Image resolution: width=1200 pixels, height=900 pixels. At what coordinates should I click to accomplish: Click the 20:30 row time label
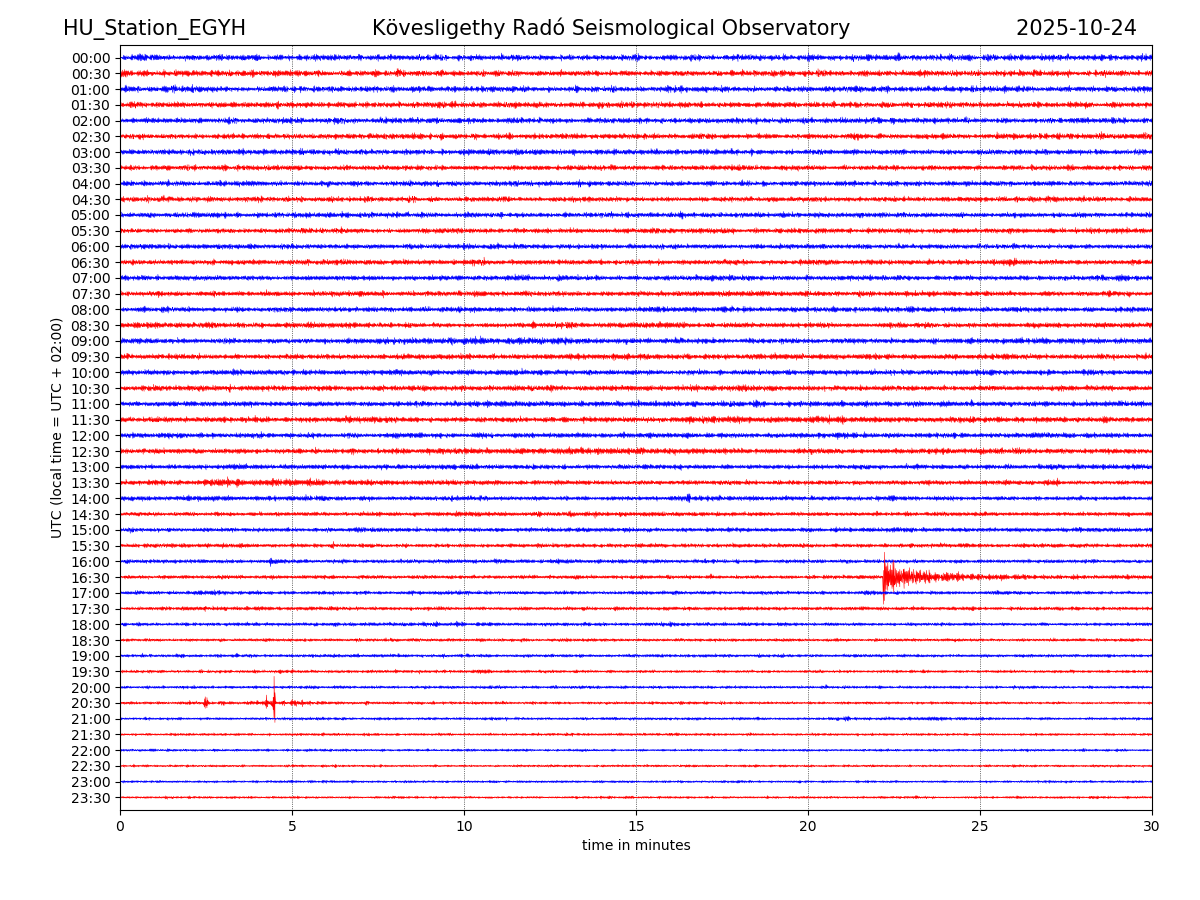pyautogui.click(x=91, y=704)
